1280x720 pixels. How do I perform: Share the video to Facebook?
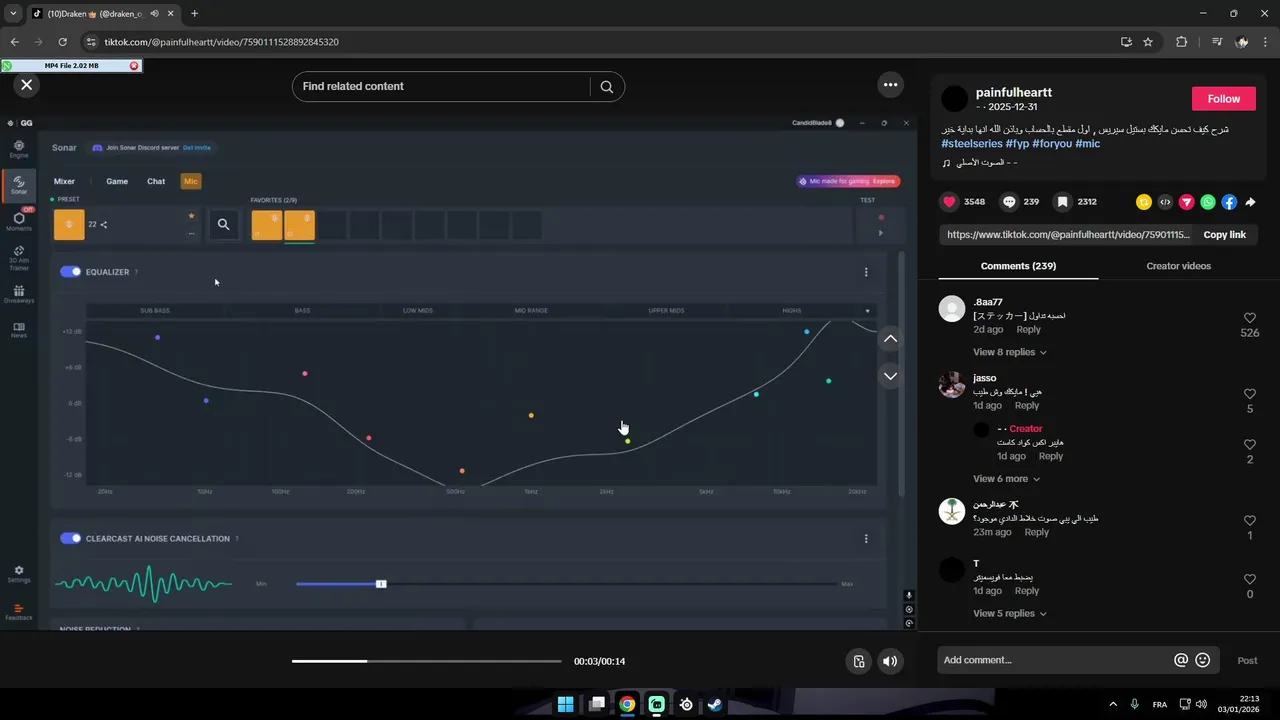[1229, 202]
